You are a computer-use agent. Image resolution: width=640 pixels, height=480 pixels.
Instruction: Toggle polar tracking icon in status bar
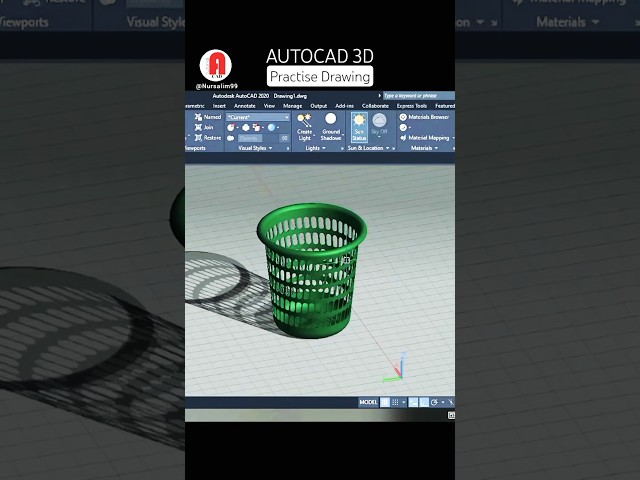tap(435, 402)
